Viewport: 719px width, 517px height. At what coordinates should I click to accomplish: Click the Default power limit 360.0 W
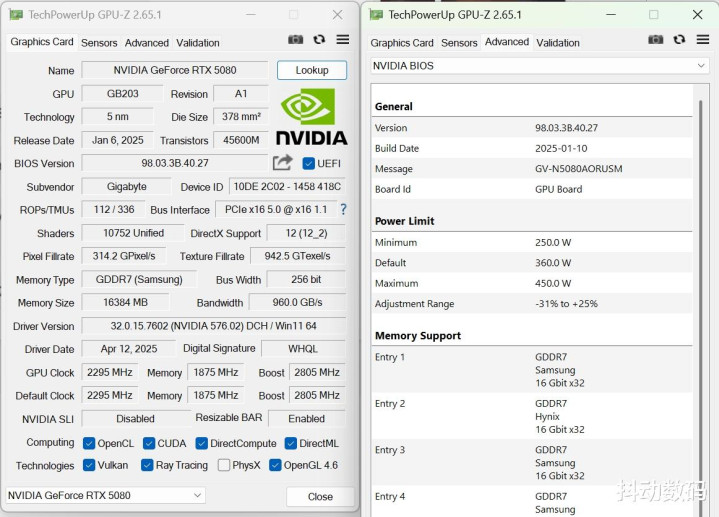tap(553, 263)
